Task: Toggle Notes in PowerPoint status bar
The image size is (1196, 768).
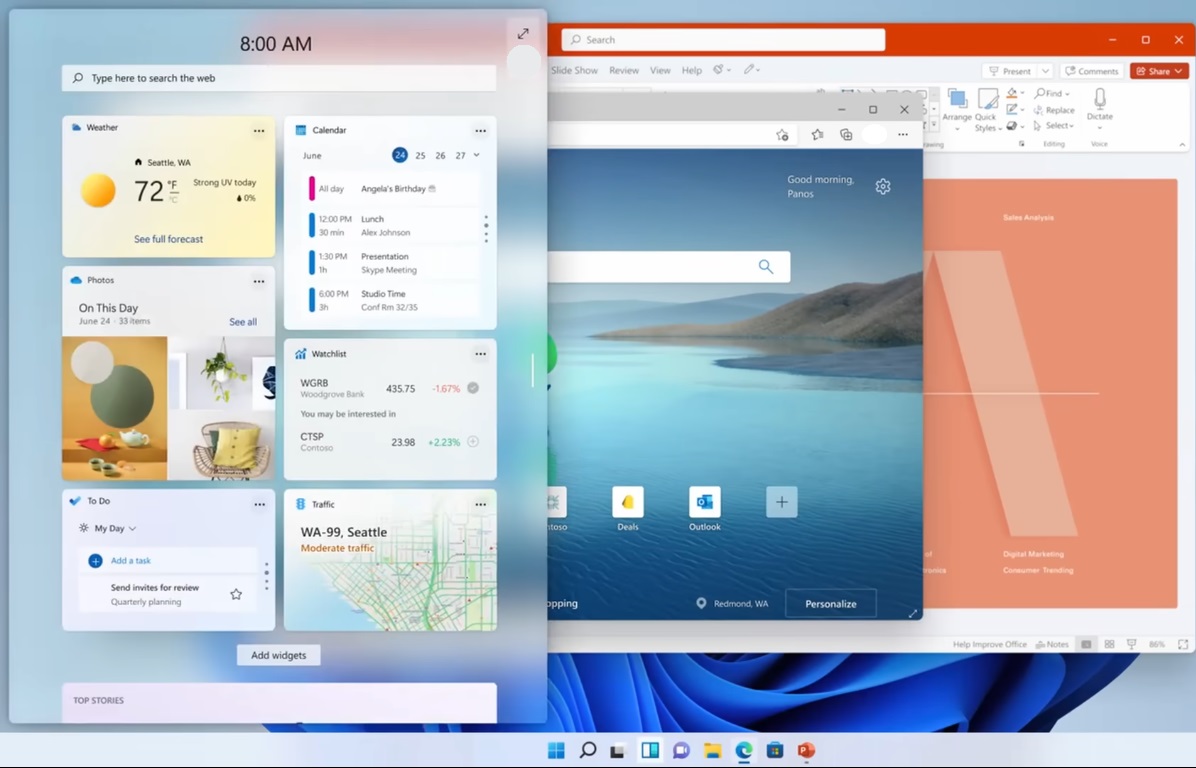Action: 1053,644
